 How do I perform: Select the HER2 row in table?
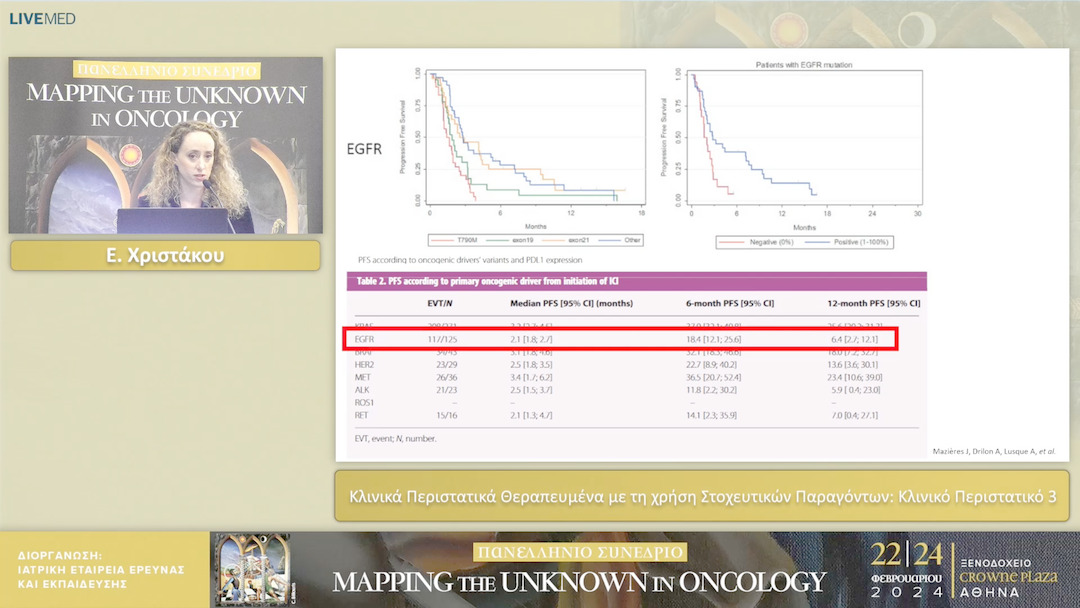pyautogui.click(x=620, y=367)
